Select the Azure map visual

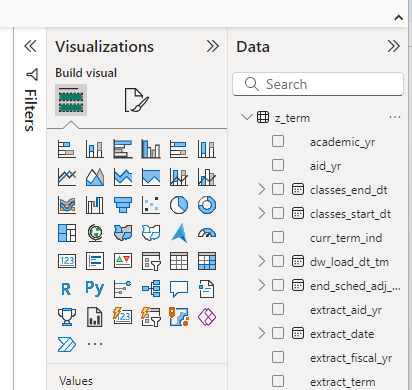click(x=179, y=233)
